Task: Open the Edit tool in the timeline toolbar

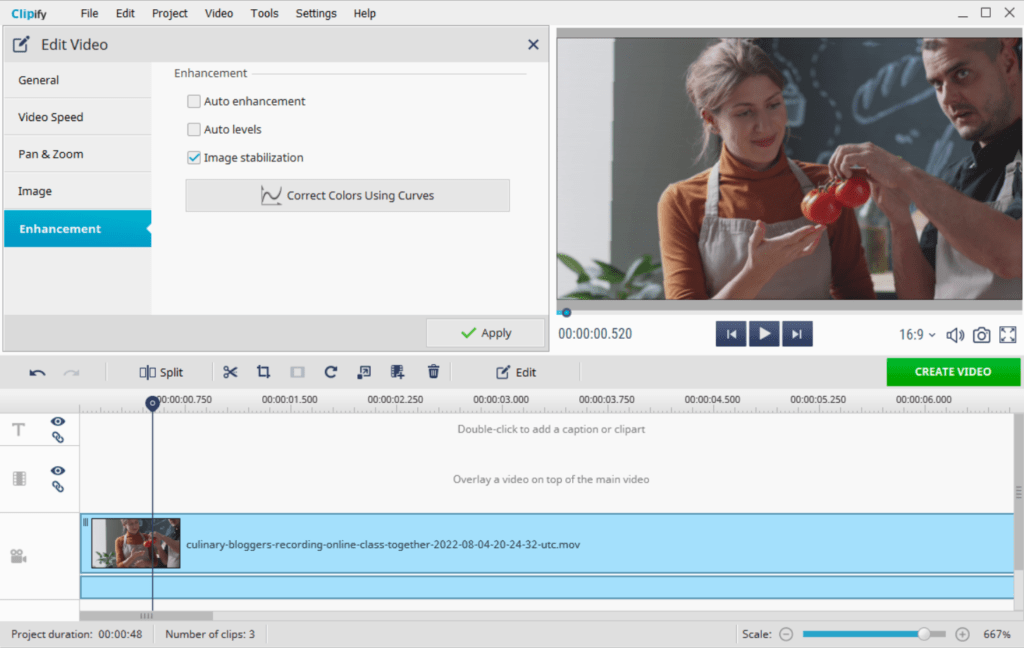Action: click(x=516, y=372)
